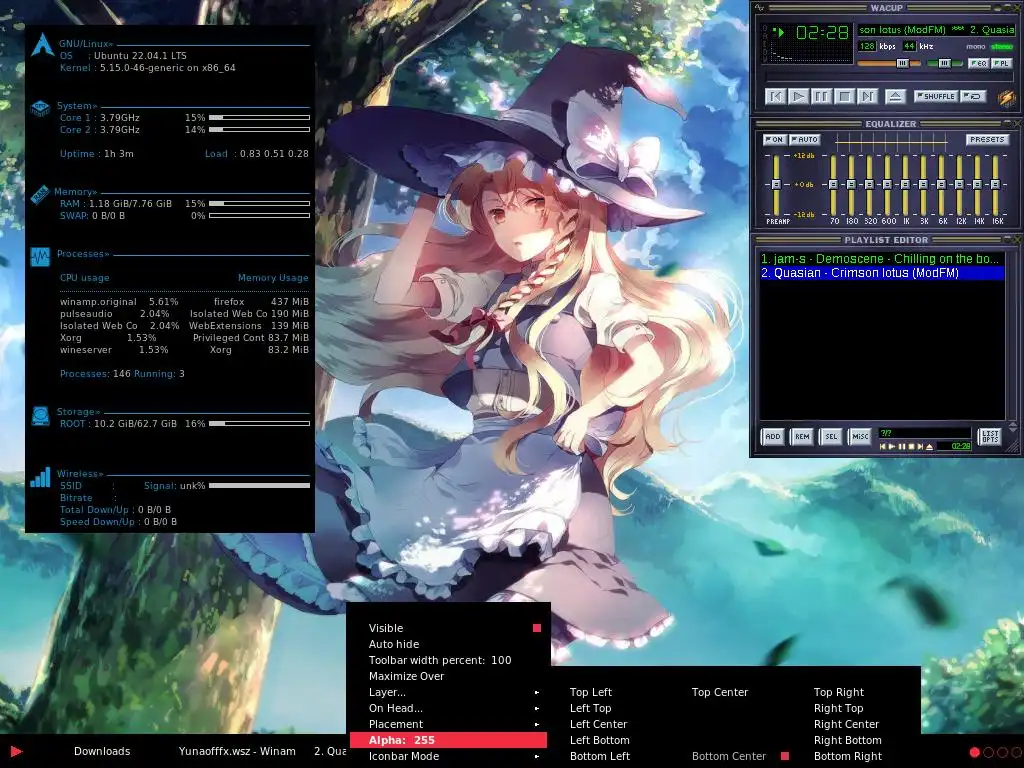1024x768 pixels.
Task: Select Left Top placement
Action: (590, 708)
